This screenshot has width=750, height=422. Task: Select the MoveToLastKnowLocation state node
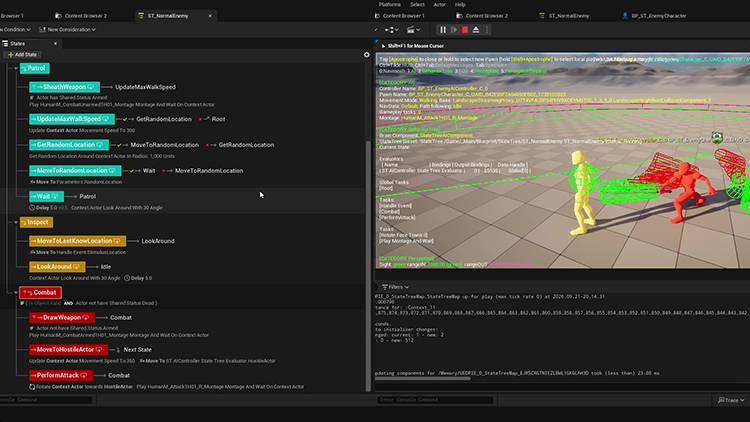coord(77,241)
